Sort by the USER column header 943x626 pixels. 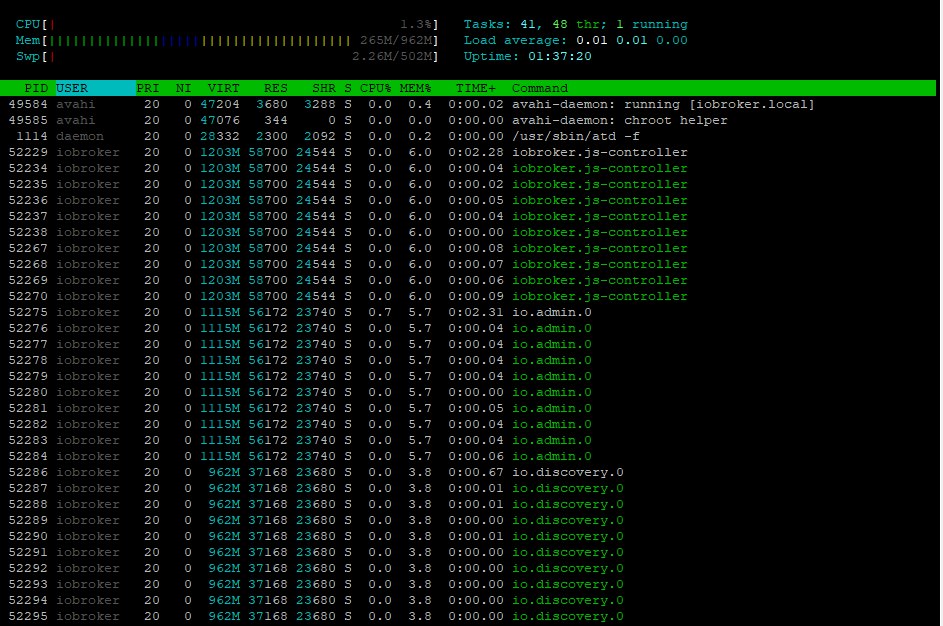point(96,88)
